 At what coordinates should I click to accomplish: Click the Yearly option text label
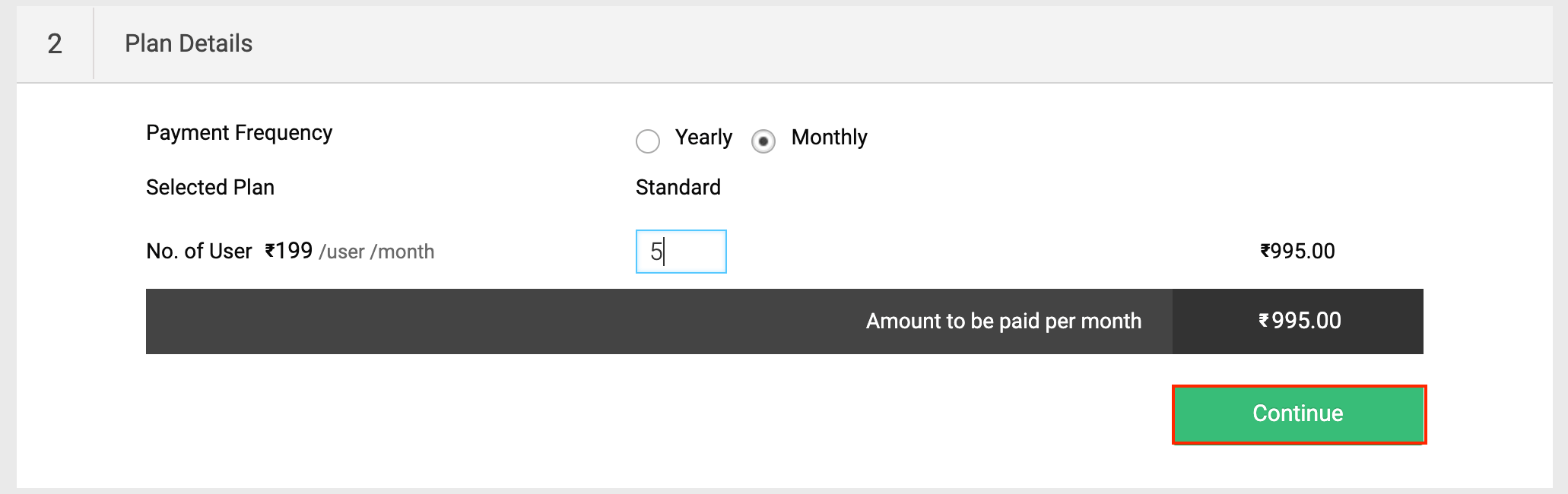pyautogui.click(x=703, y=138)
